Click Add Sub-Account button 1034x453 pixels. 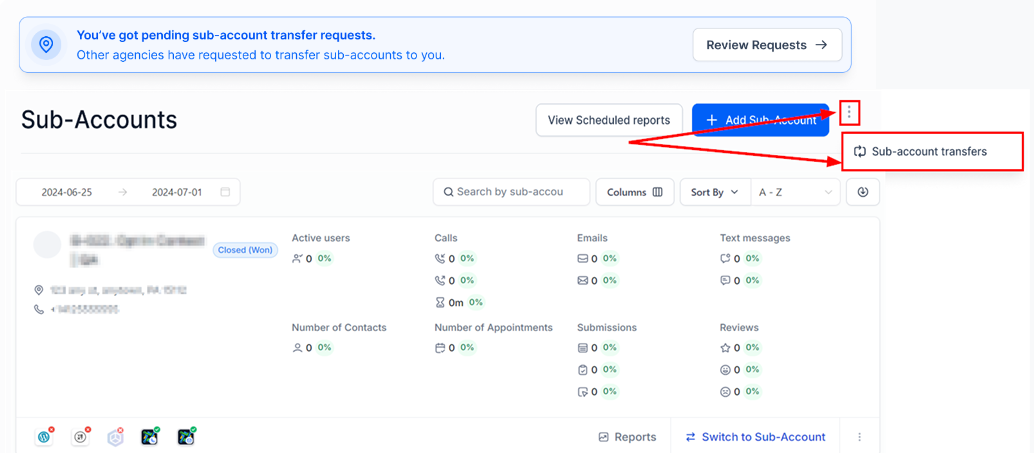coord(760,120)
